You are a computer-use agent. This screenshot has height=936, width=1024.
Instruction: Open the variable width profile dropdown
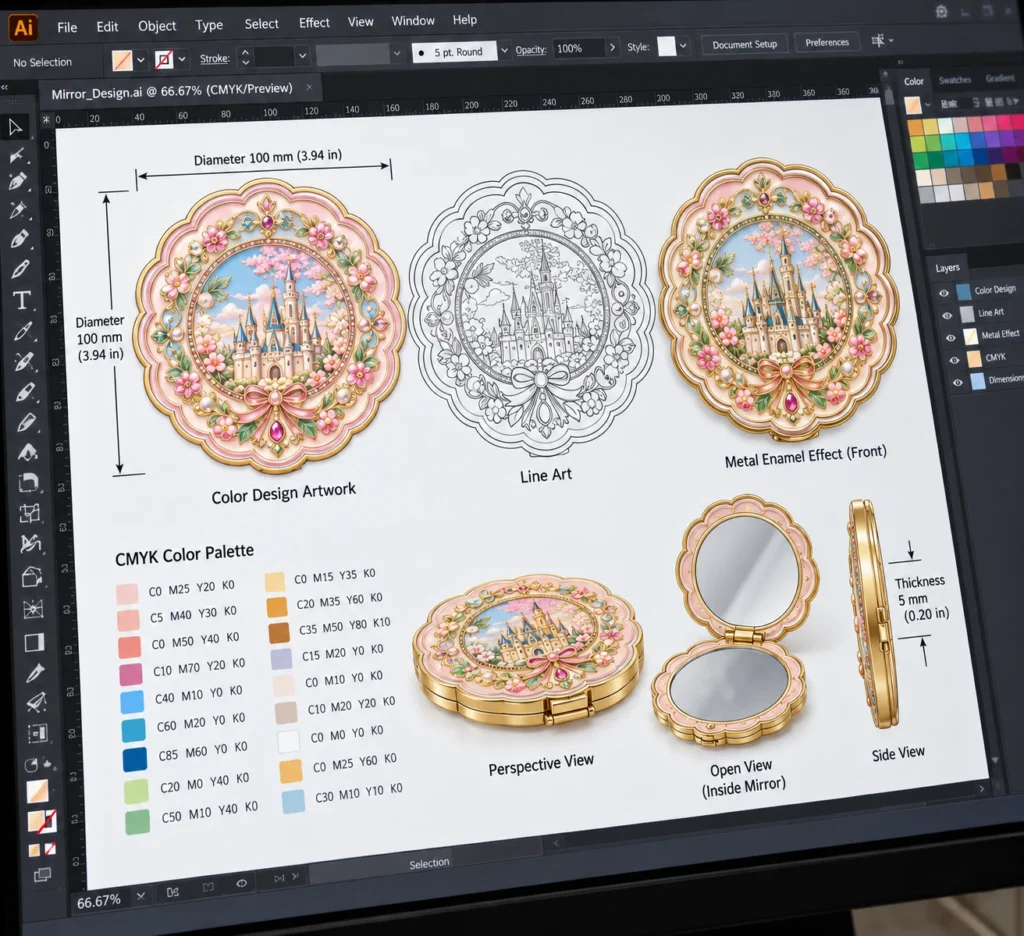pyautogui.click(x=396, y=53)
